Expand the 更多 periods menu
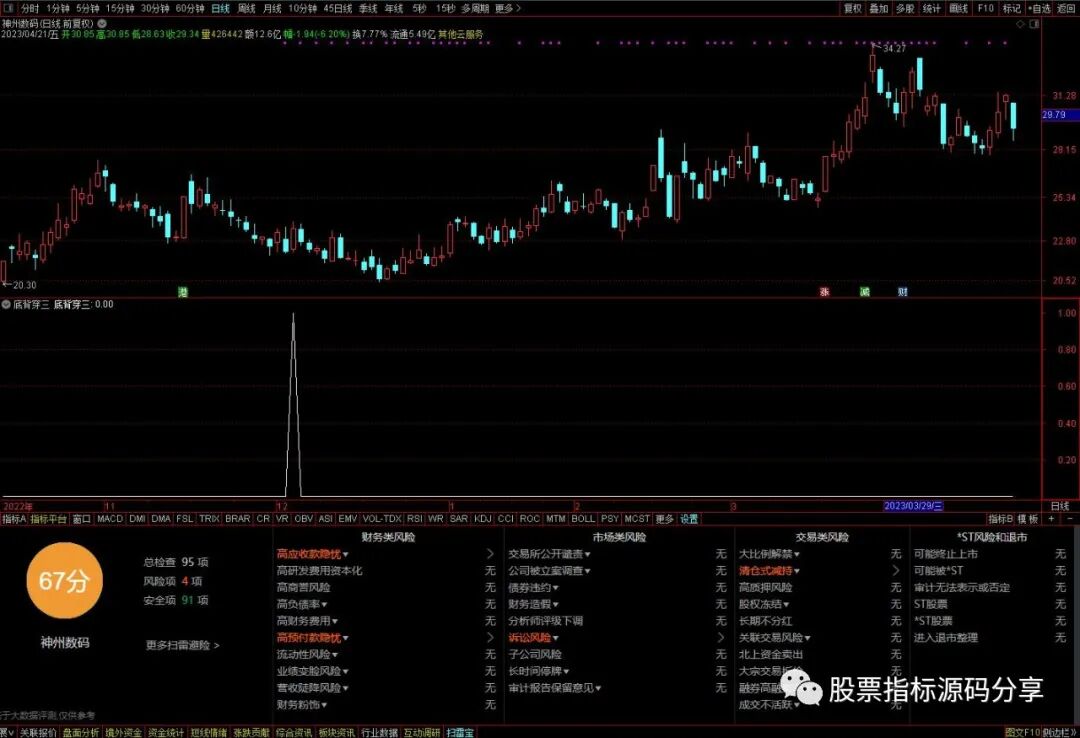 tap(508, 8)
